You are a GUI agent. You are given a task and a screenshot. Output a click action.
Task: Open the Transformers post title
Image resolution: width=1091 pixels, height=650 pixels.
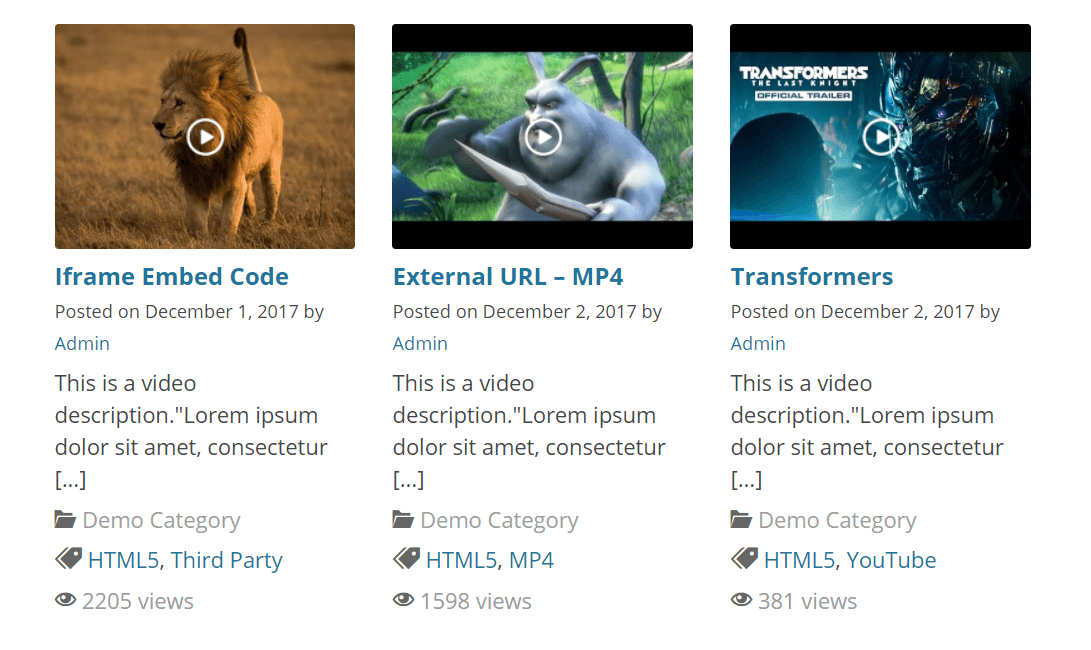coord(811,276)
